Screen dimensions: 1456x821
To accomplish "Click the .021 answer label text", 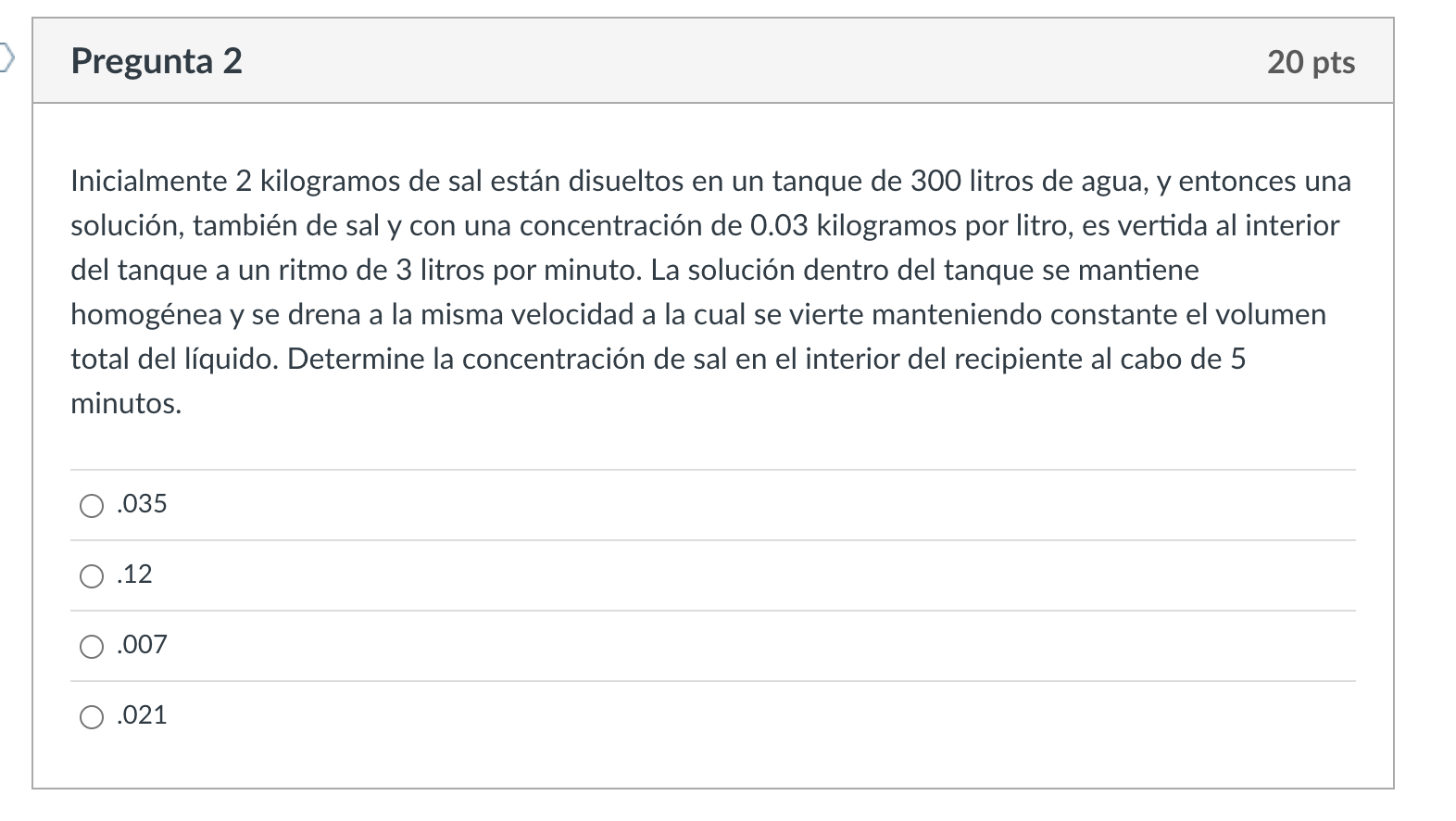I will pos(143,715).
